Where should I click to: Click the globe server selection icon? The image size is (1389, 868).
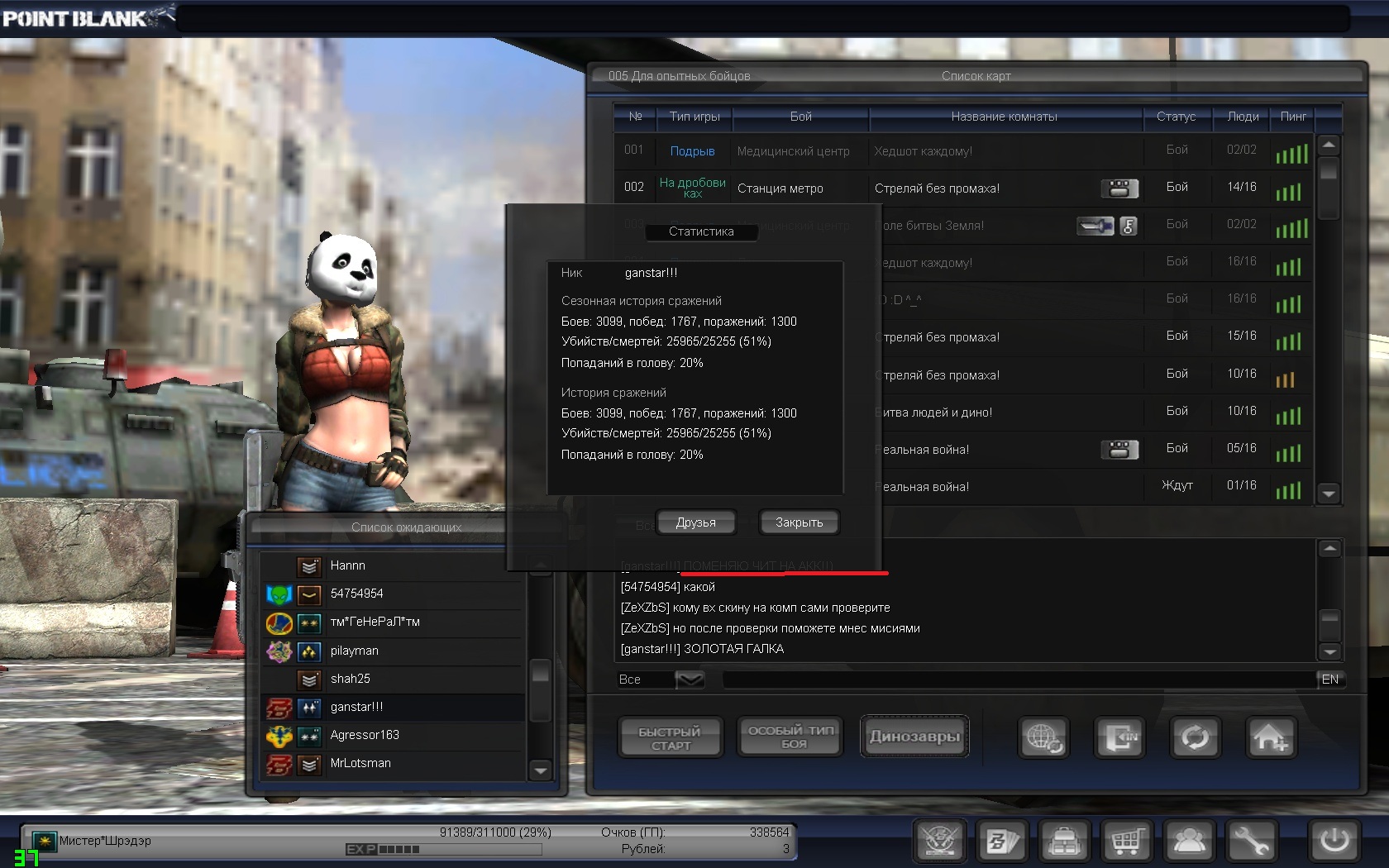(1043, 737)
